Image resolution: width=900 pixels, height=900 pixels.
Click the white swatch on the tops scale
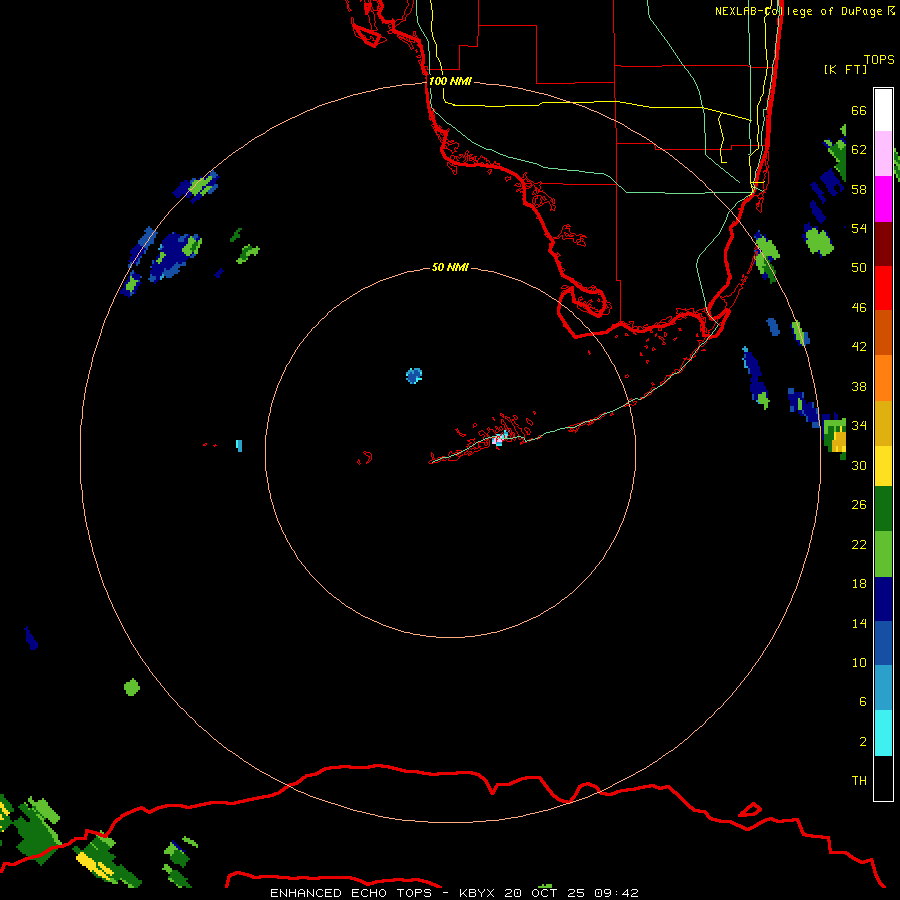click(883, 110)
